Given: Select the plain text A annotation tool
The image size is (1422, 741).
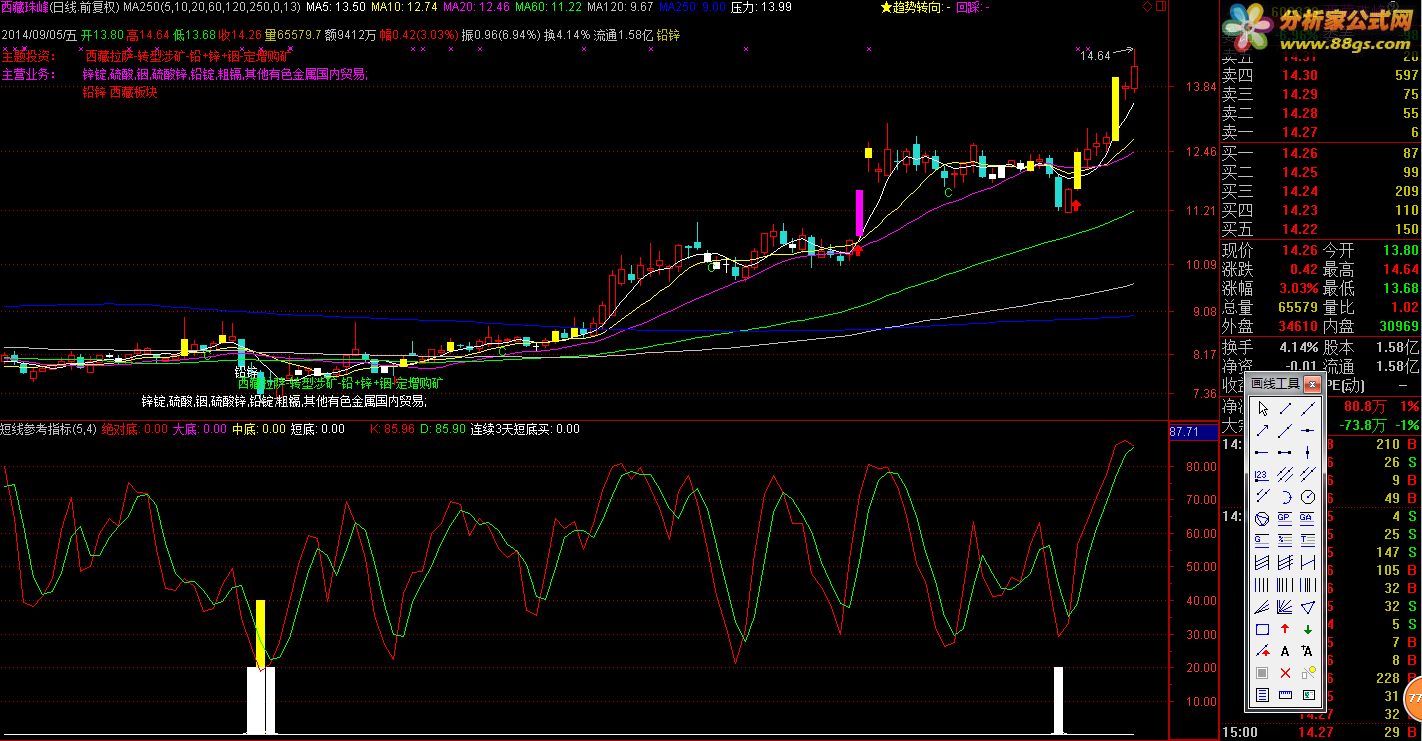Looking at the screenshot, I should (x=1285, y=651).
